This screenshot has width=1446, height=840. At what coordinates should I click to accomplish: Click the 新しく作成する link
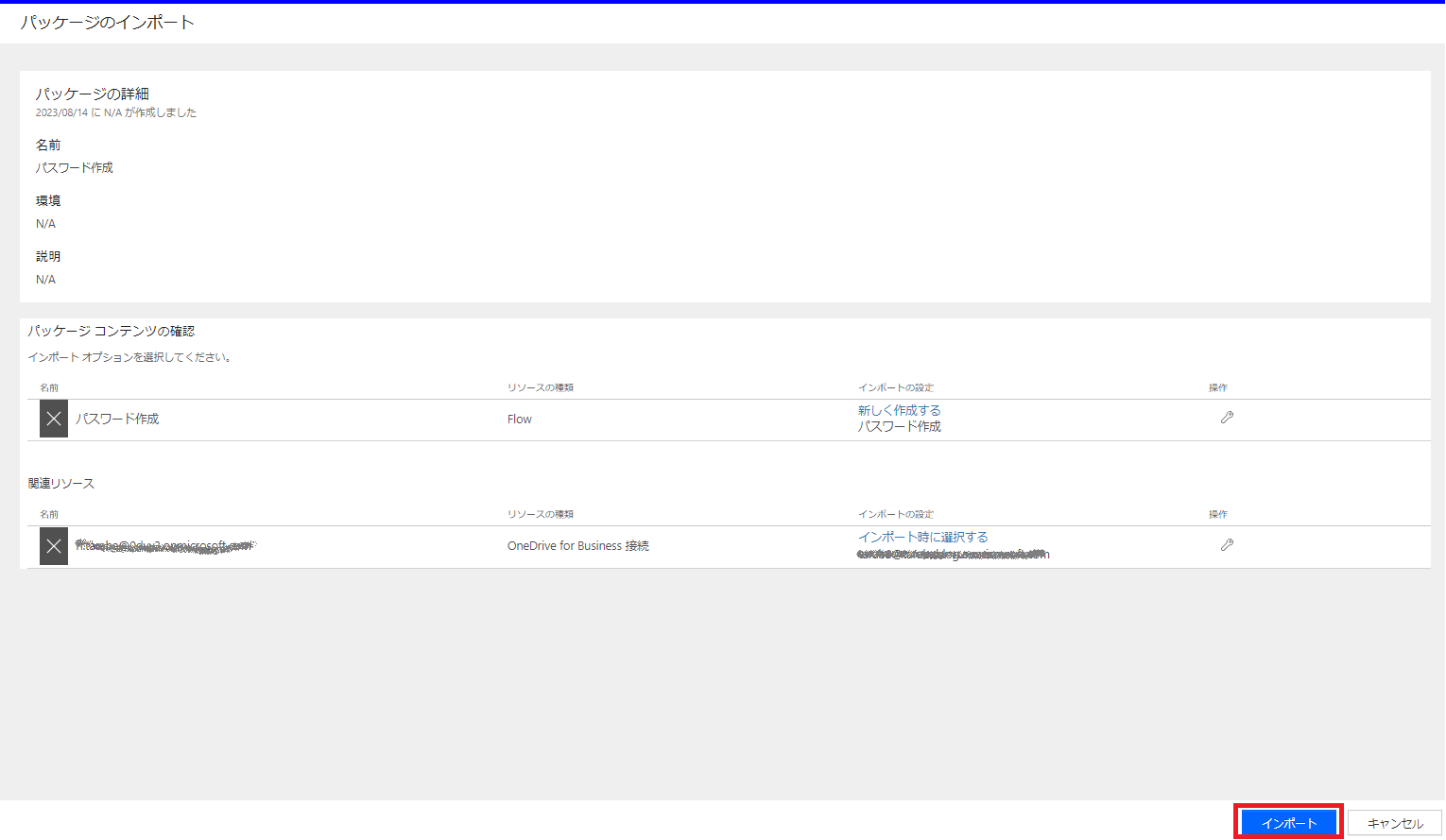[x=899, y=410]
